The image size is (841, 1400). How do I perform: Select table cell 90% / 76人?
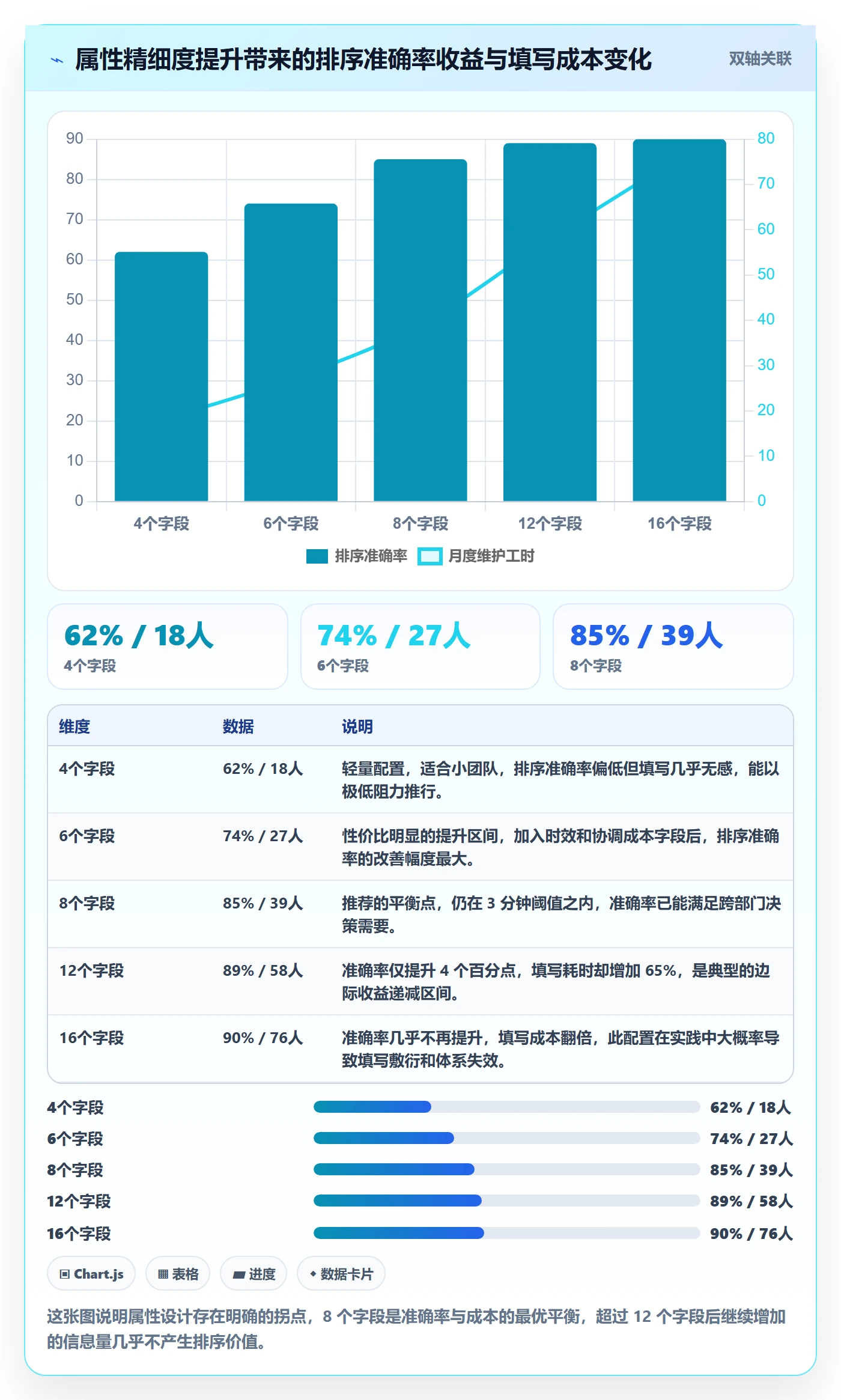point(263,1038)
